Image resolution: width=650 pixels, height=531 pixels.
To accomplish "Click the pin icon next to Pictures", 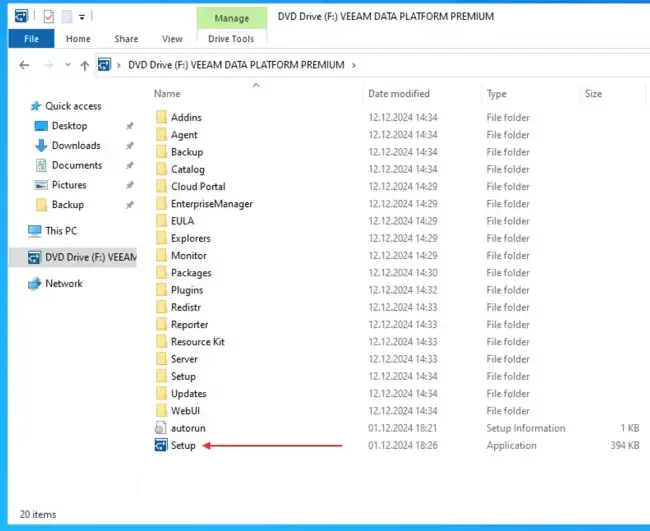I will click(130, 185).
